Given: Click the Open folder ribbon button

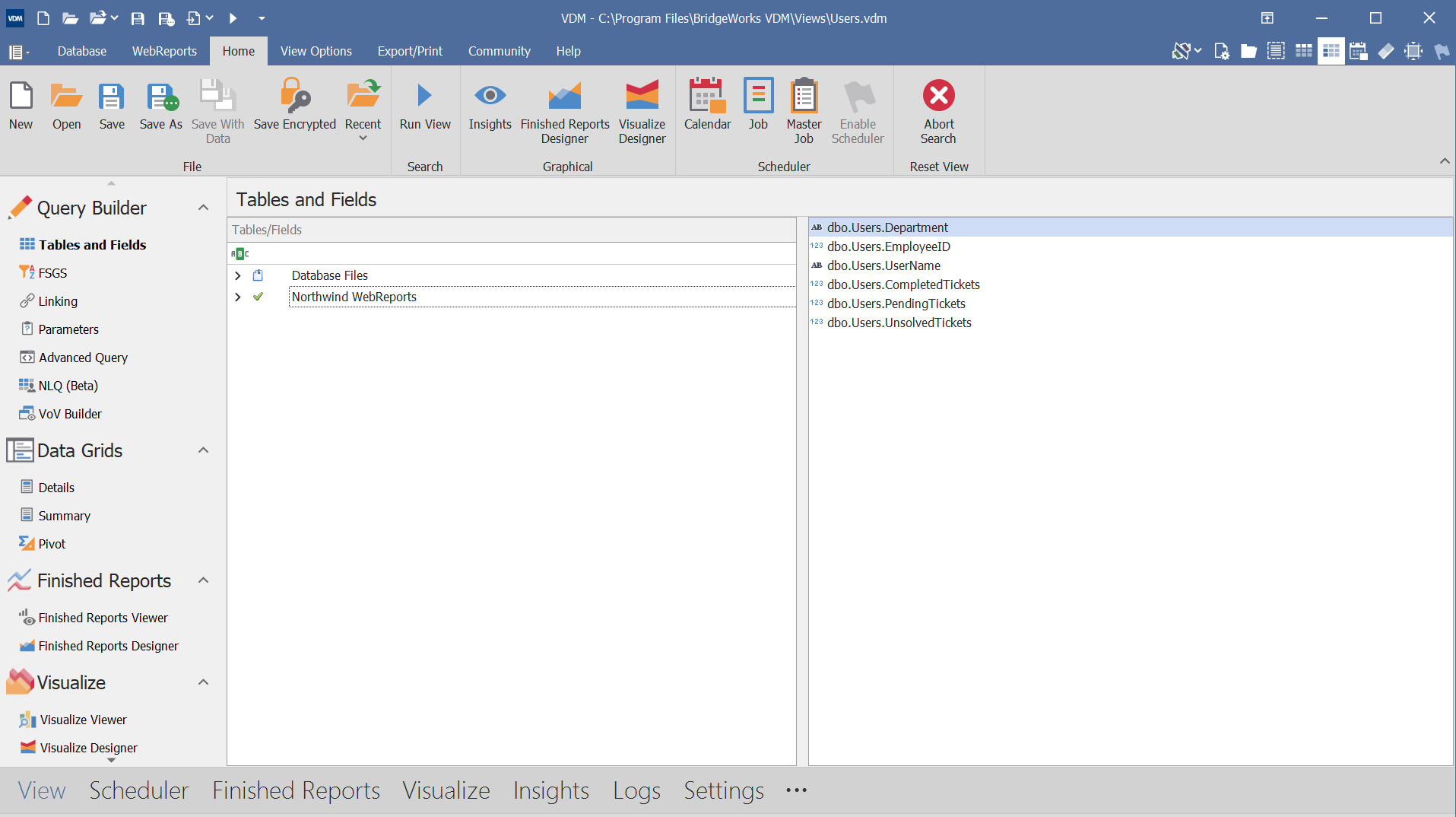Looking at the screenshot, I should pyautogui.click(x=66, y=106).
